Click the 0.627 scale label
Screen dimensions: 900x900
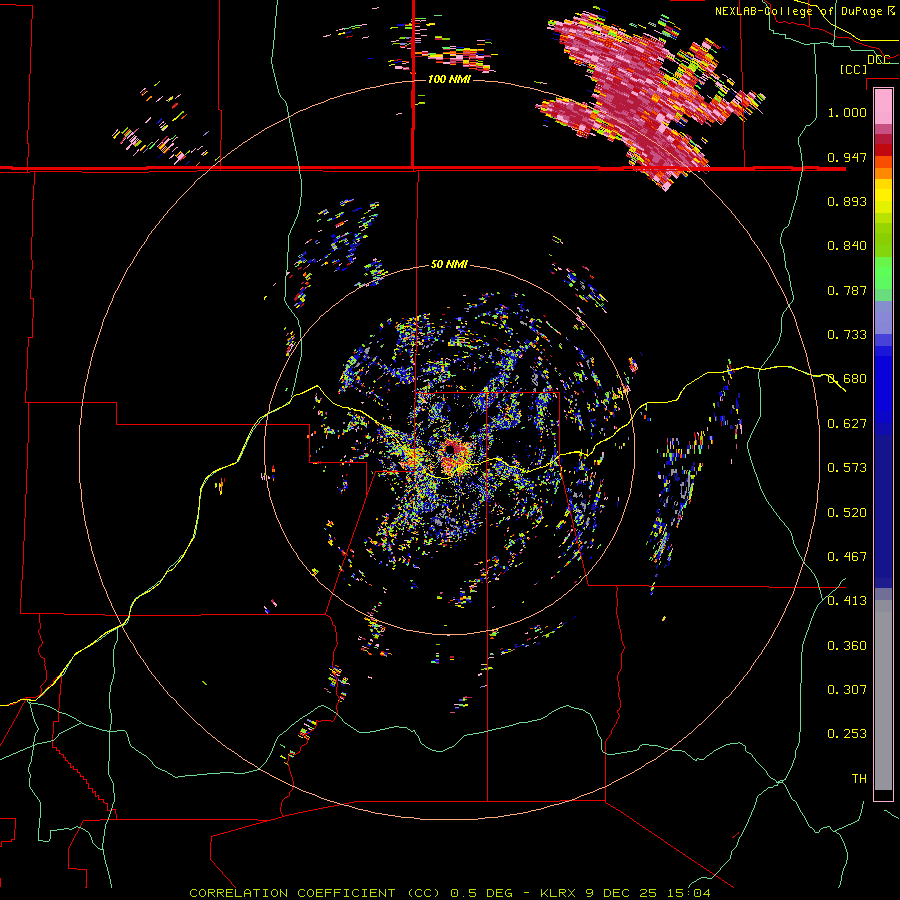point(847,424)
